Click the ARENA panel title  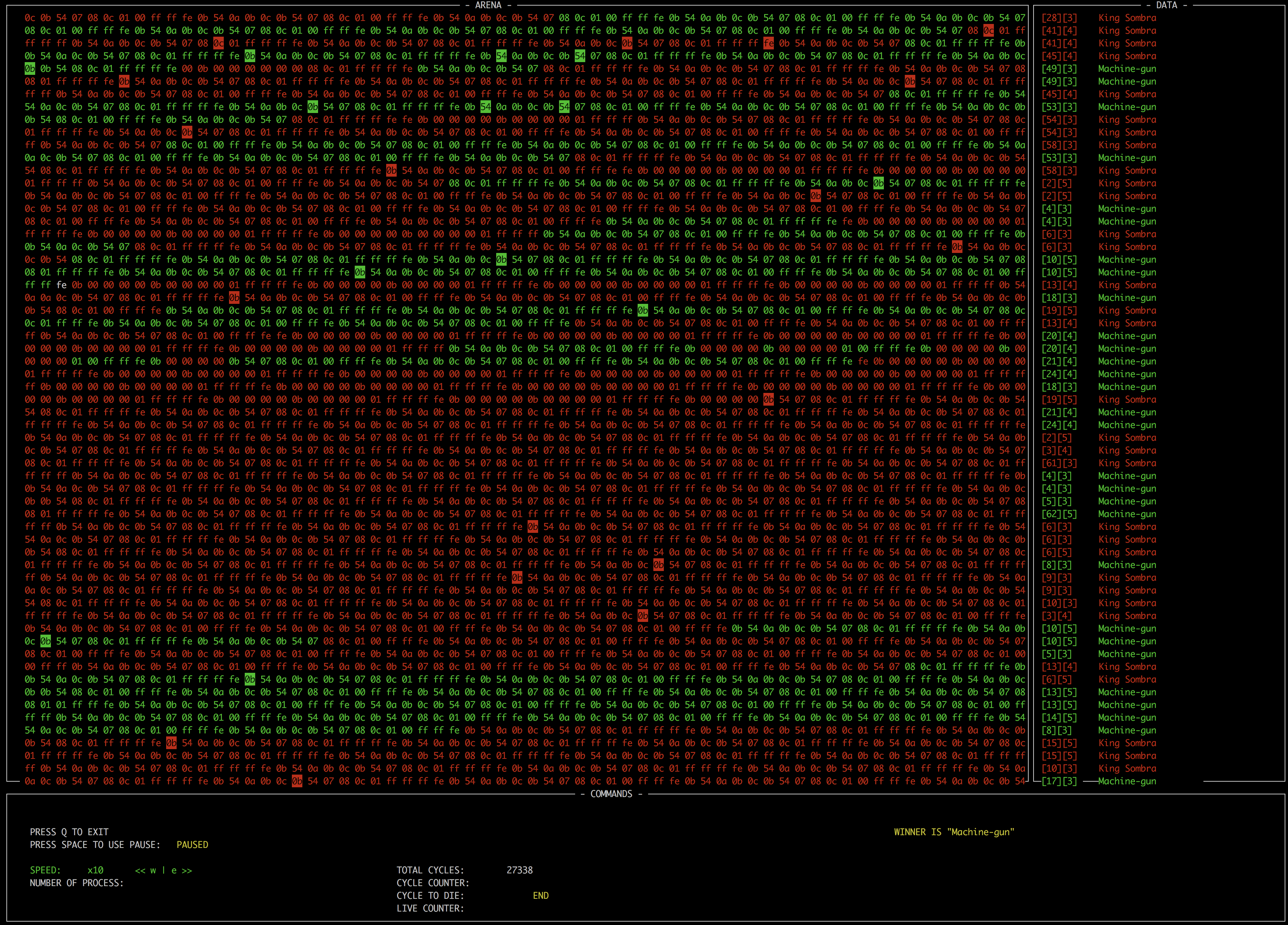point(488,5)
